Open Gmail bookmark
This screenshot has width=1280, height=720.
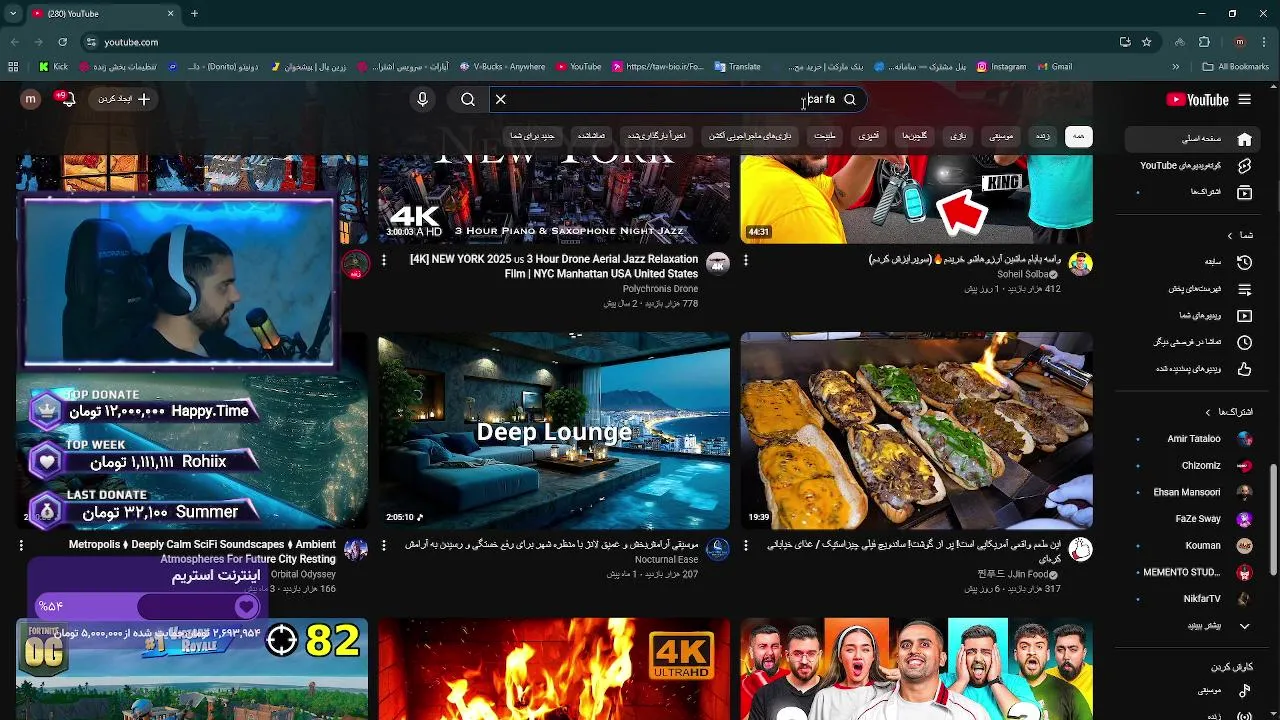click(1054, 67)
